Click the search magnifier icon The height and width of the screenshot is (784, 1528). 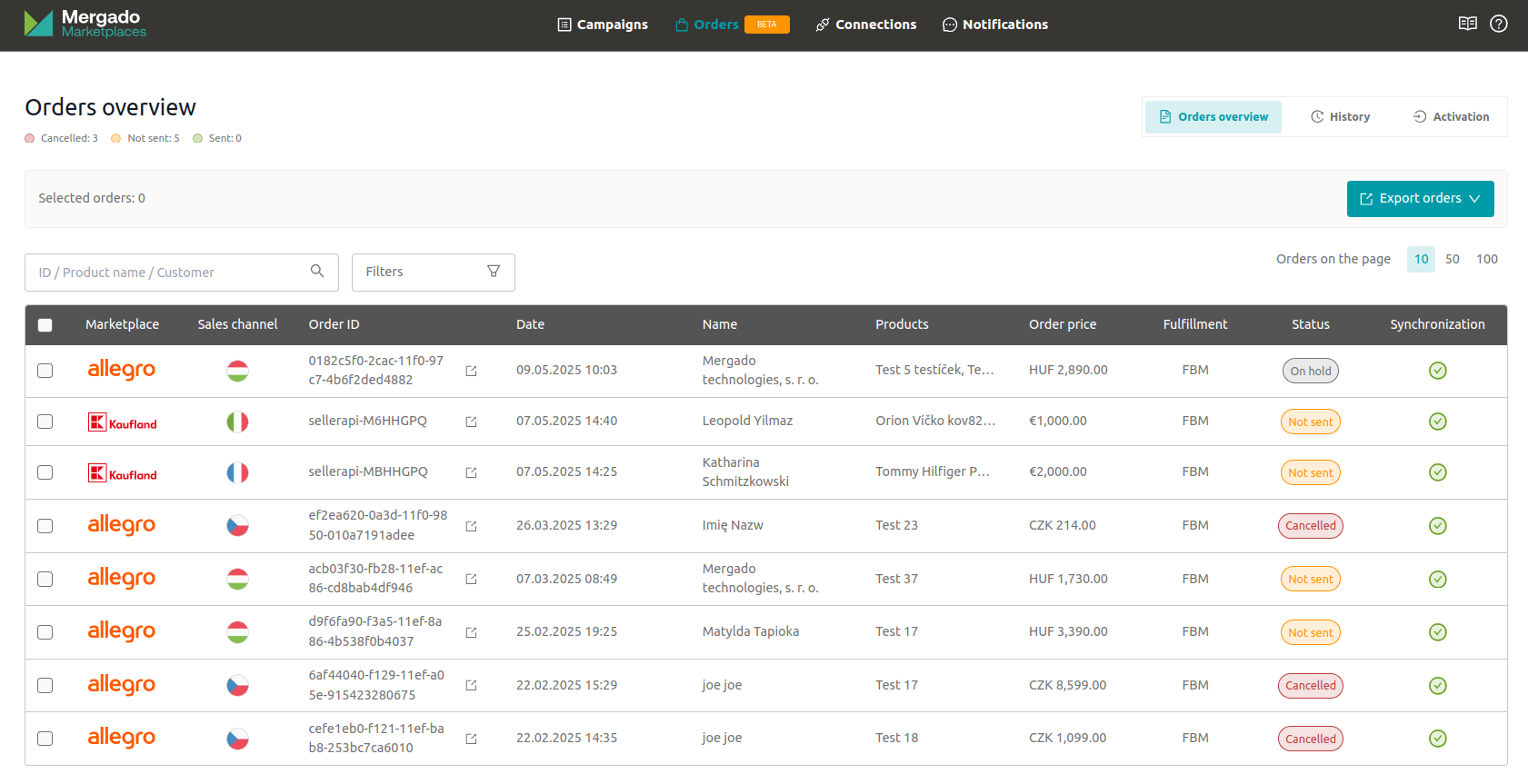click(317, 271)
